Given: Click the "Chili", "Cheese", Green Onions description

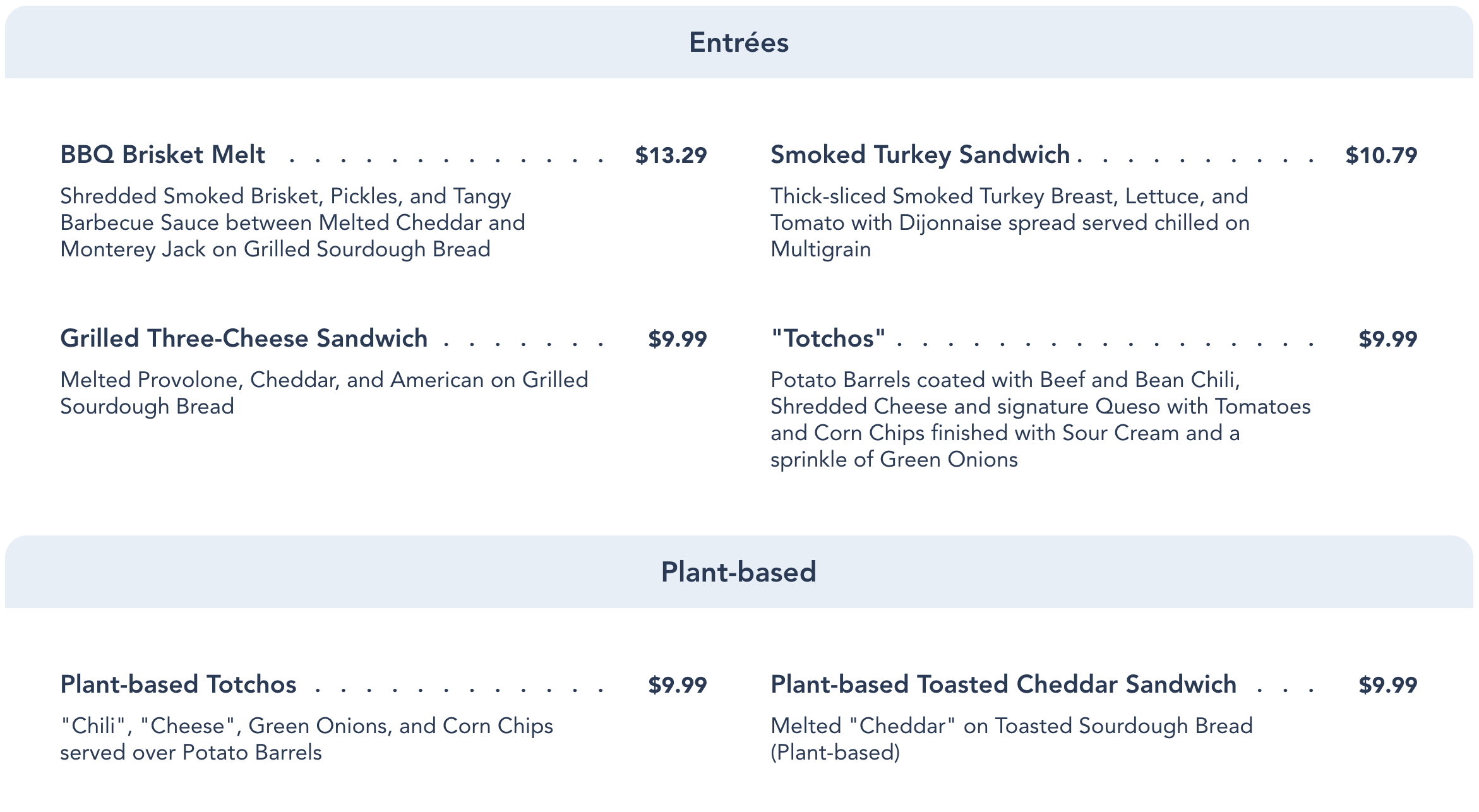Looking at the screenshot, I should tap(306, 739).
